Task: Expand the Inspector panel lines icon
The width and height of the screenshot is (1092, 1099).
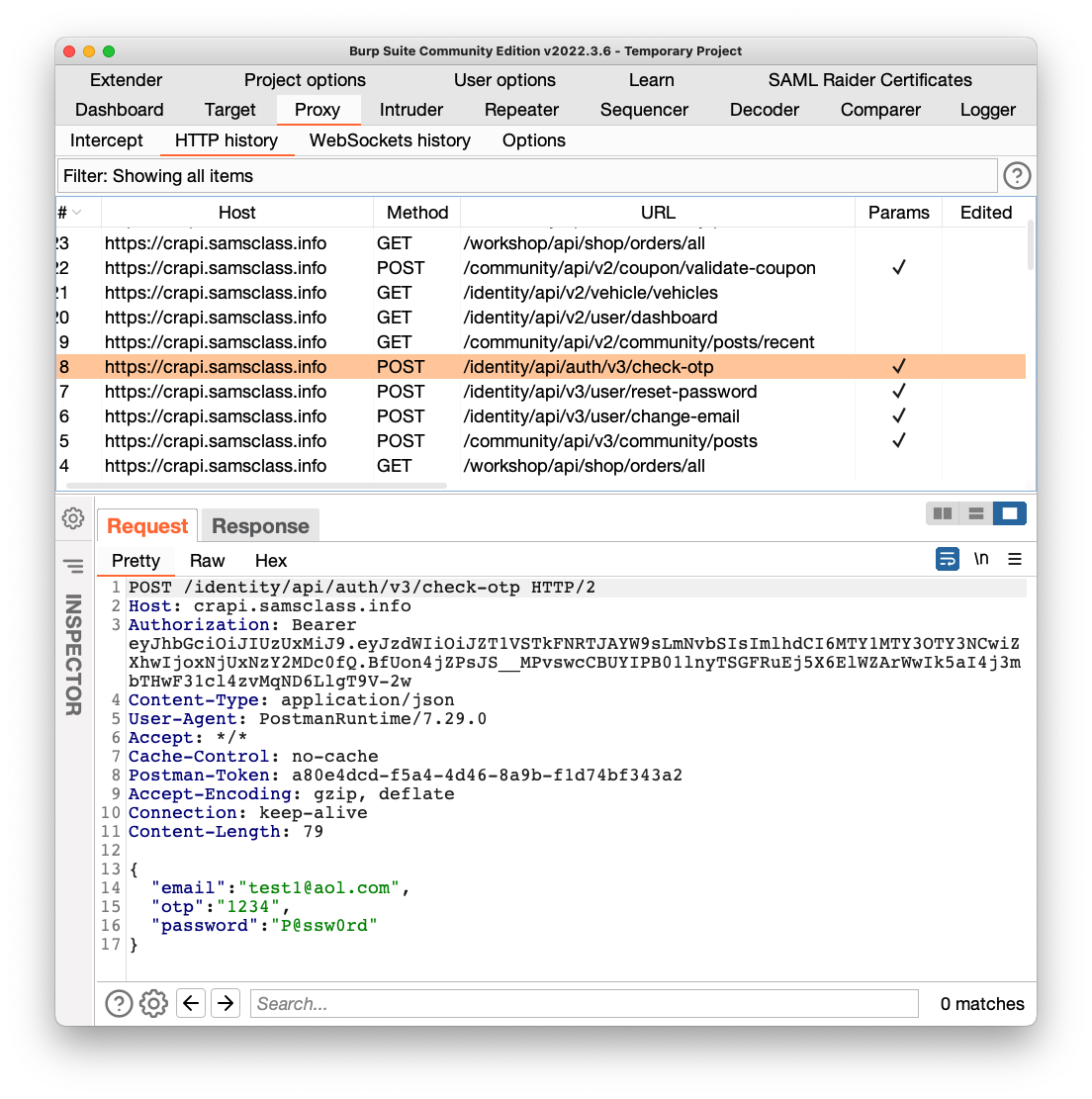Action: pos(73,566)
